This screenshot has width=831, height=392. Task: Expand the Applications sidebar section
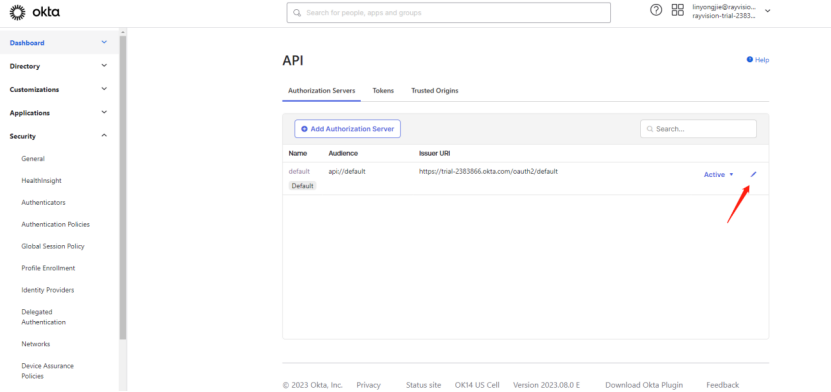tap(104, 113)
